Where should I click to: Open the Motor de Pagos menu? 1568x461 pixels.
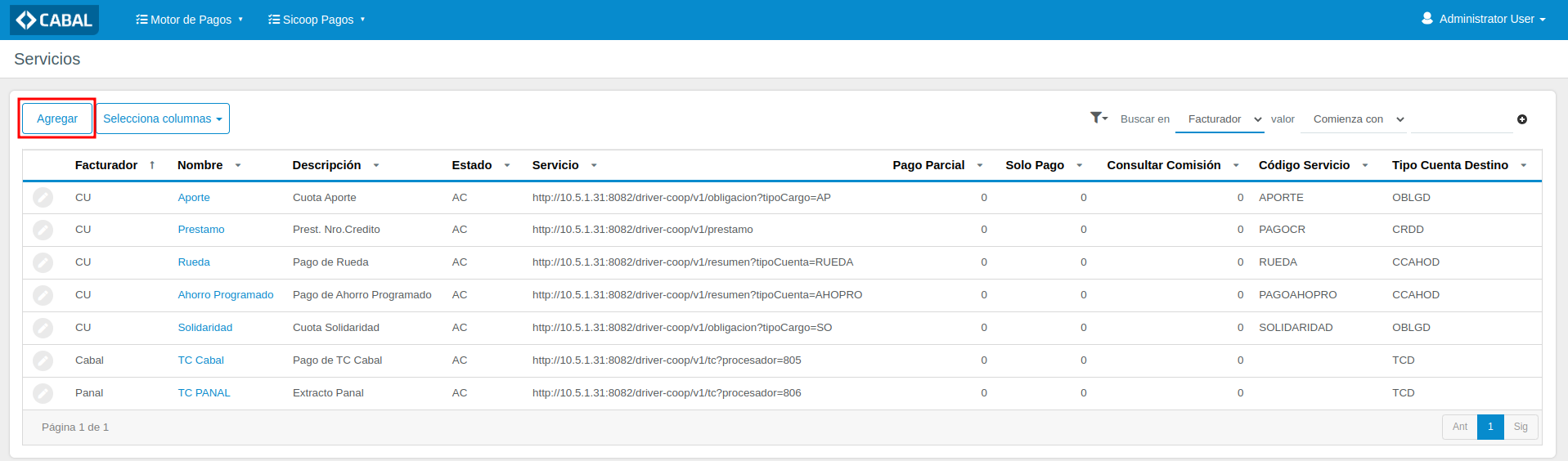[x=190, y=20]
